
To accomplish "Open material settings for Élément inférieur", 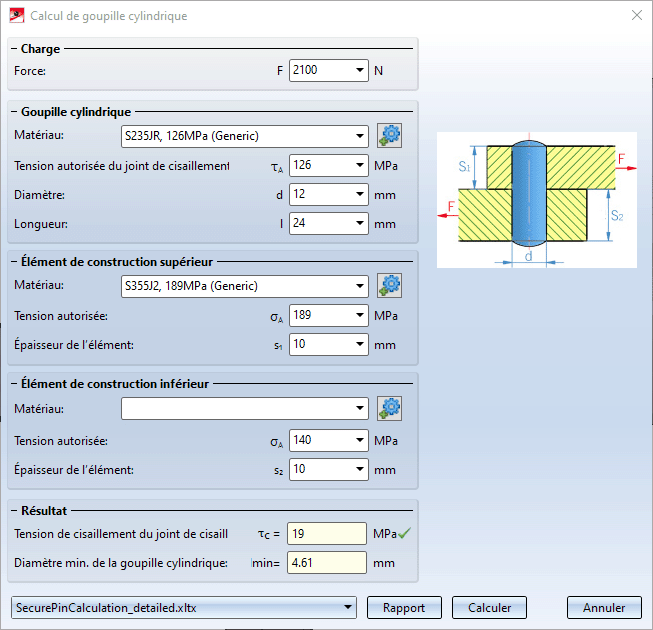I will 389,408.
